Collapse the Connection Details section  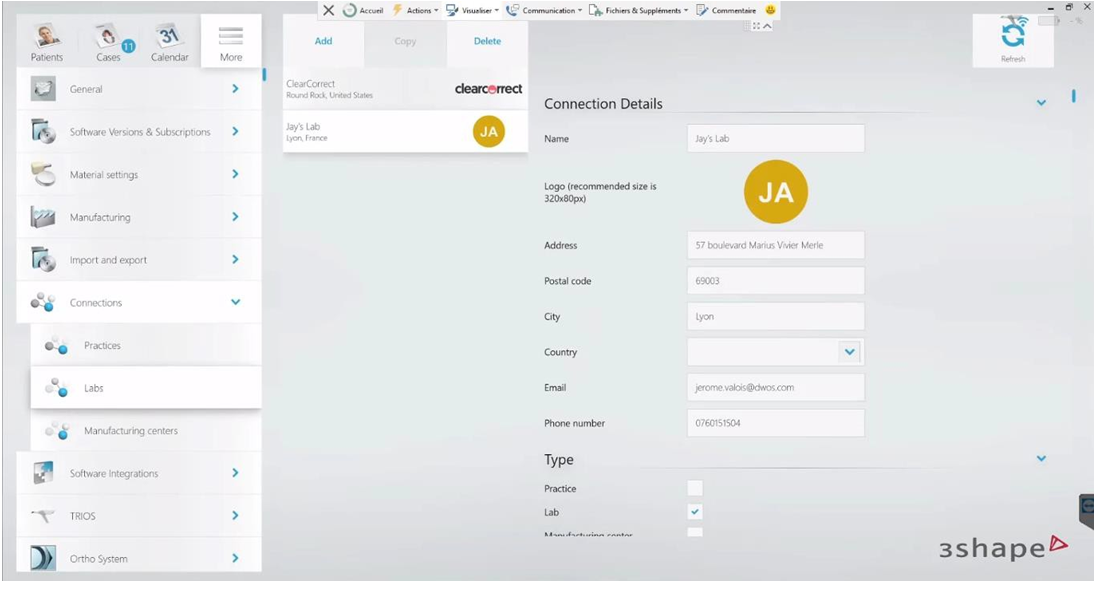coord(1041,103)
